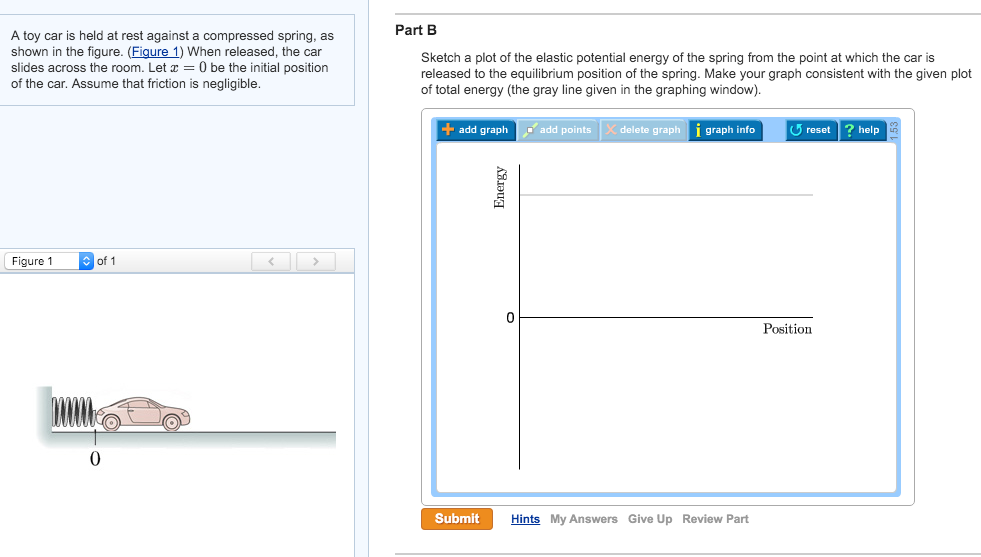
Task: Click Review Part
Action: point(715,519)
